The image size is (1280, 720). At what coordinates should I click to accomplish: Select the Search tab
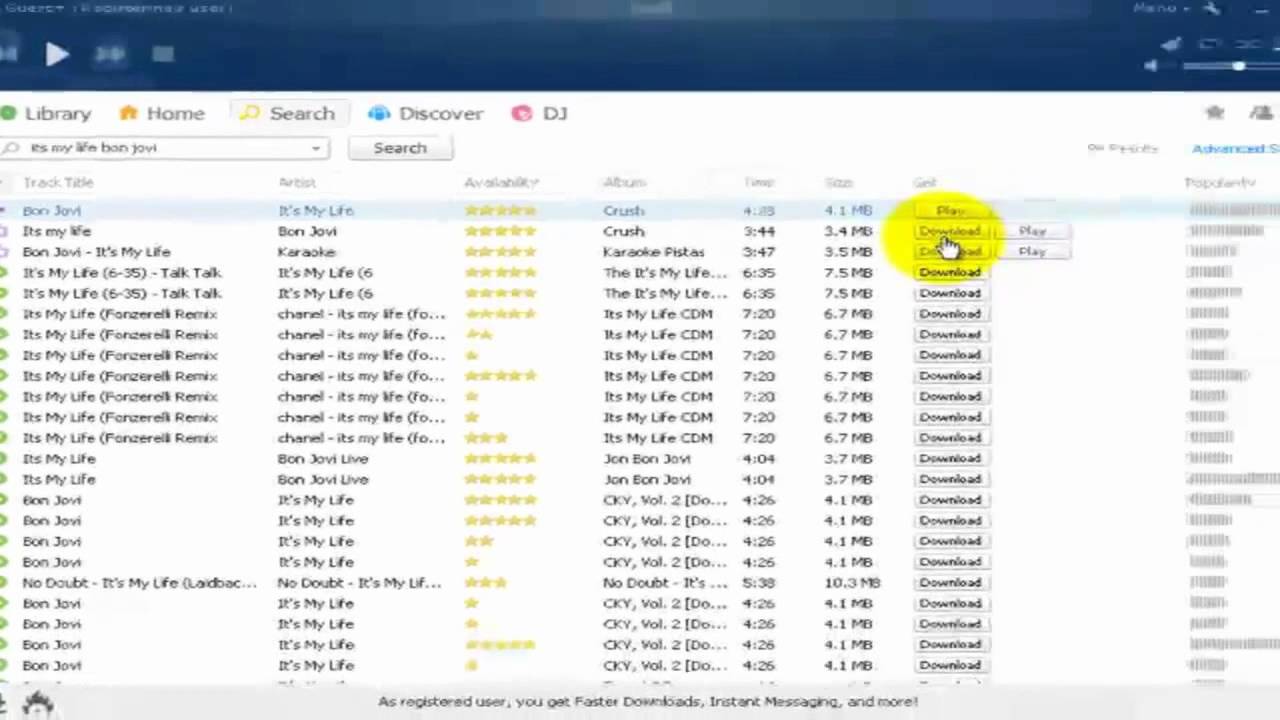(x=289, y=113)
